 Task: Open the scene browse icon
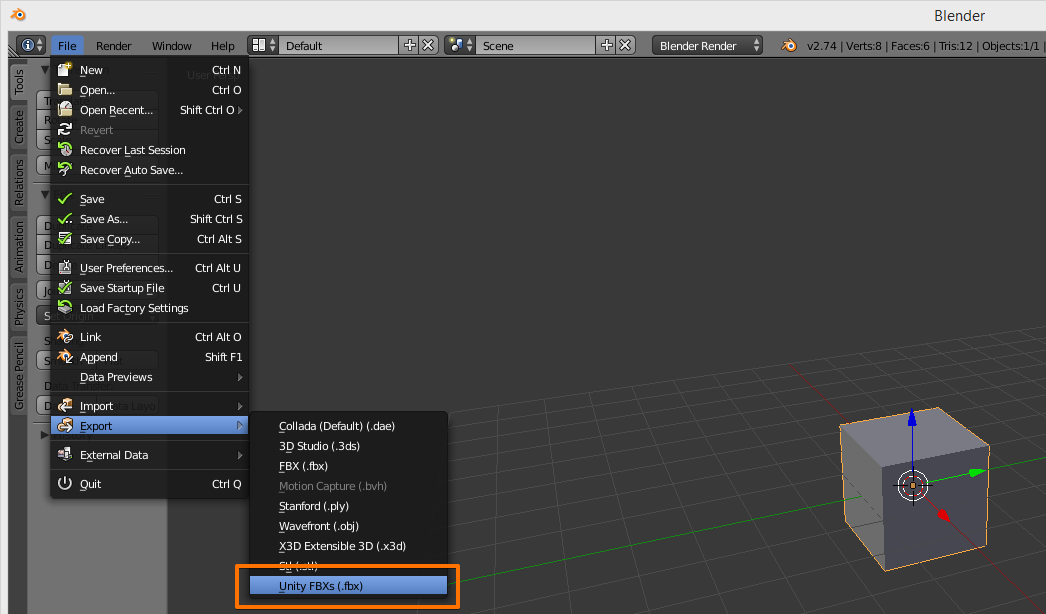pyautogui.click(x=460, y=45)
